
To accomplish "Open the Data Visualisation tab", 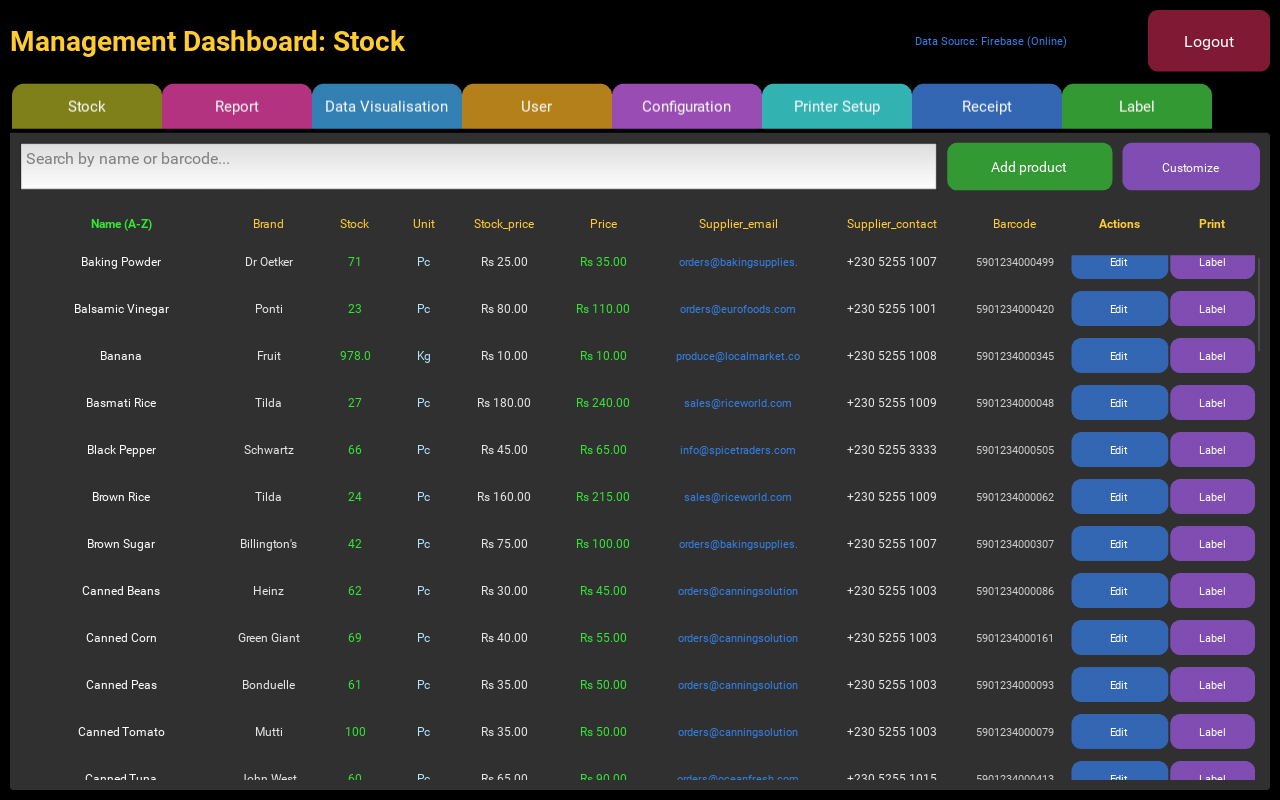I will (387, 106).
